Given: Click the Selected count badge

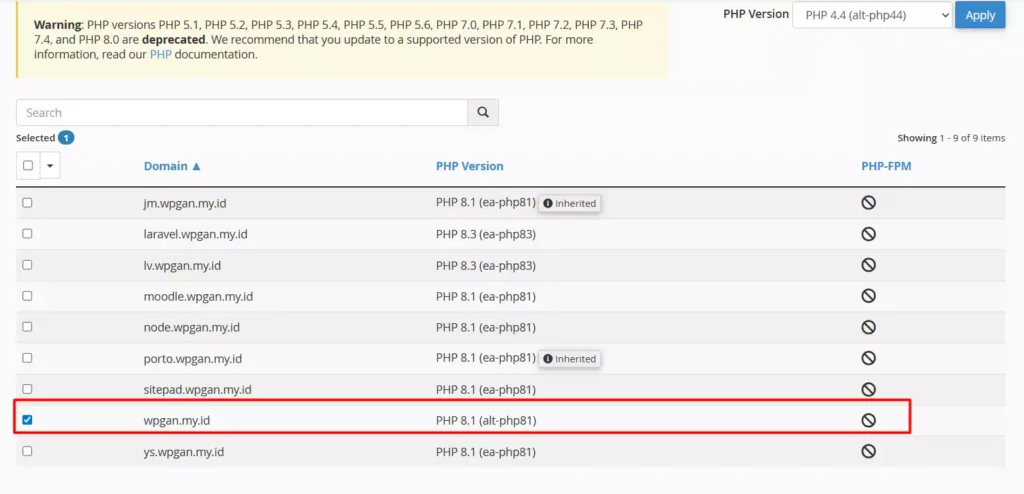Looking at the screenshot, I should (x=66, y=138).
